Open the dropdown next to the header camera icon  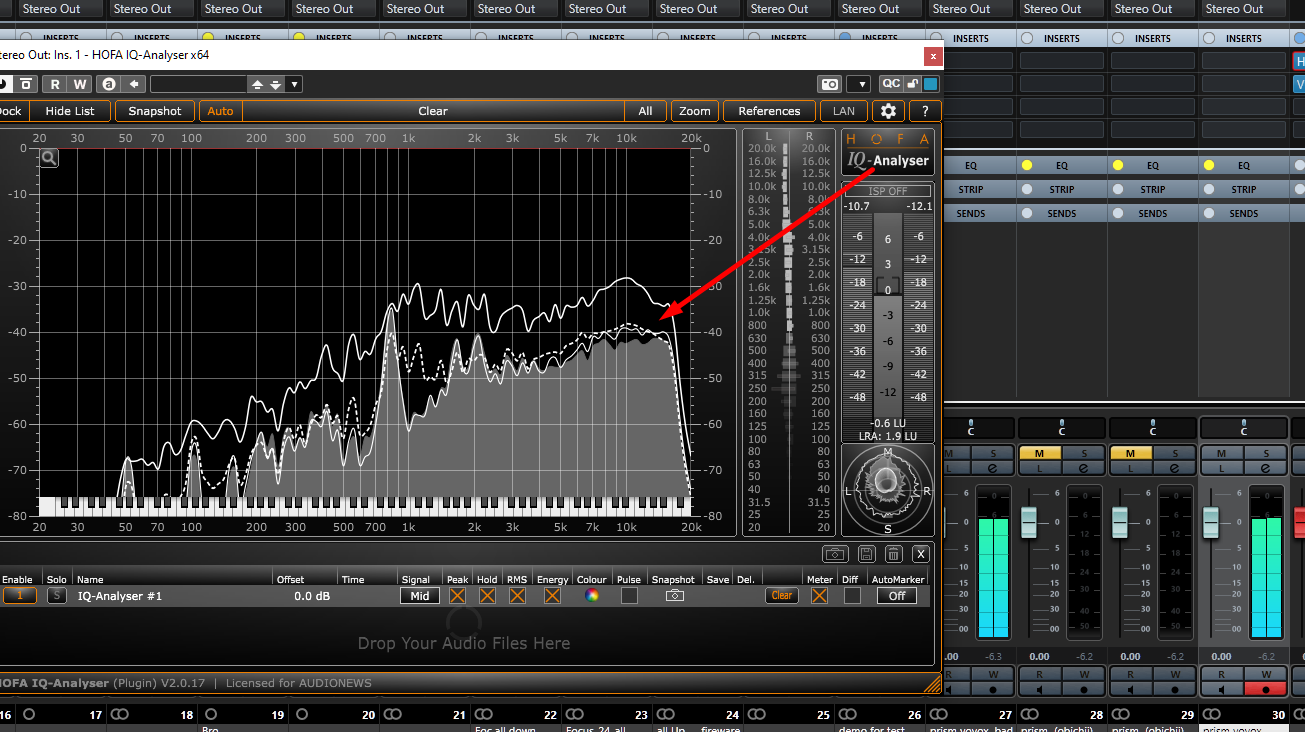(858, 84)
